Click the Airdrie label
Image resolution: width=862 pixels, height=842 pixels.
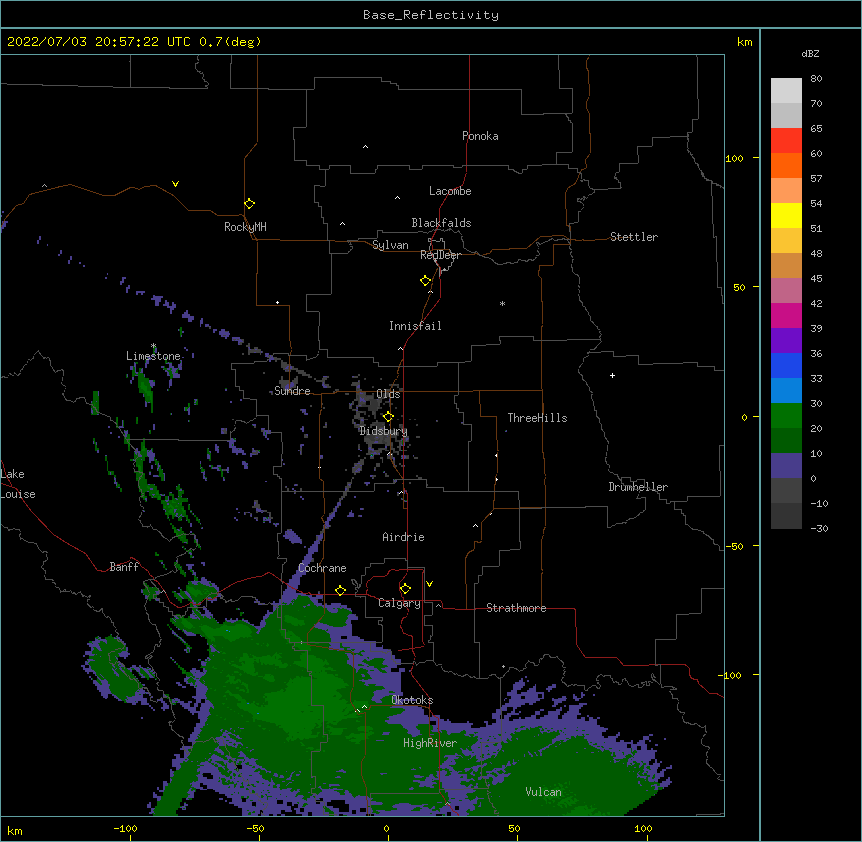(x=403, y=537)
